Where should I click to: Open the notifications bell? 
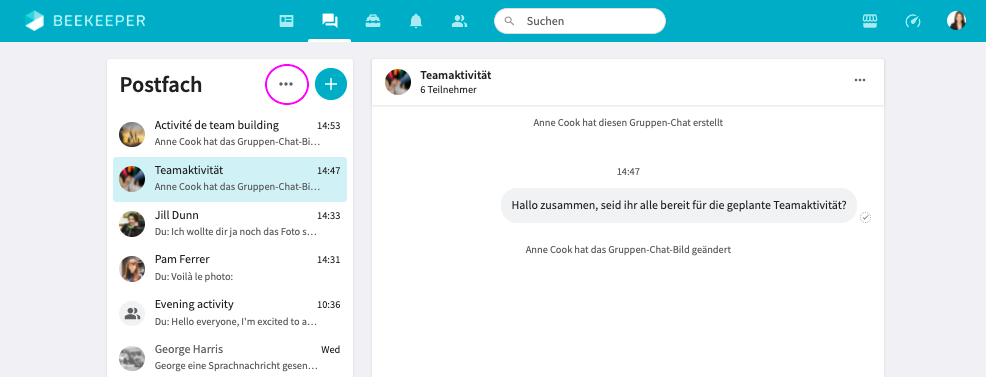click(x=416, y=21)
